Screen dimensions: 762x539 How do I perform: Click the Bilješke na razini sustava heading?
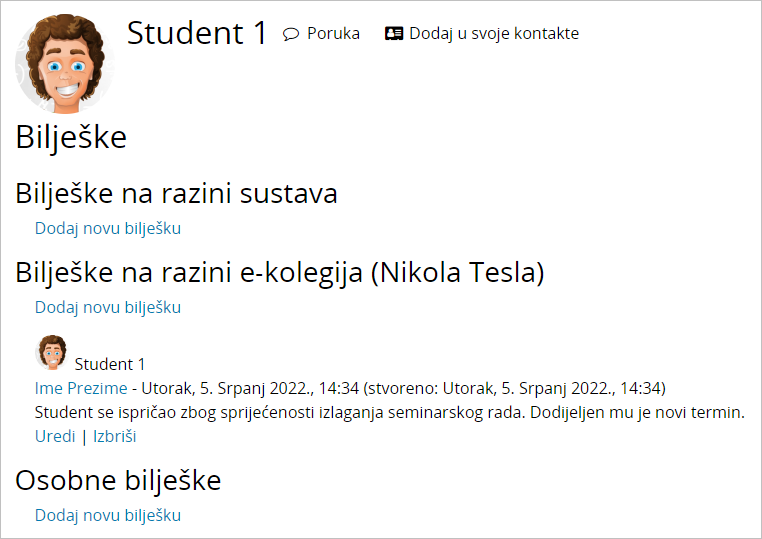[x=176, y=193]
